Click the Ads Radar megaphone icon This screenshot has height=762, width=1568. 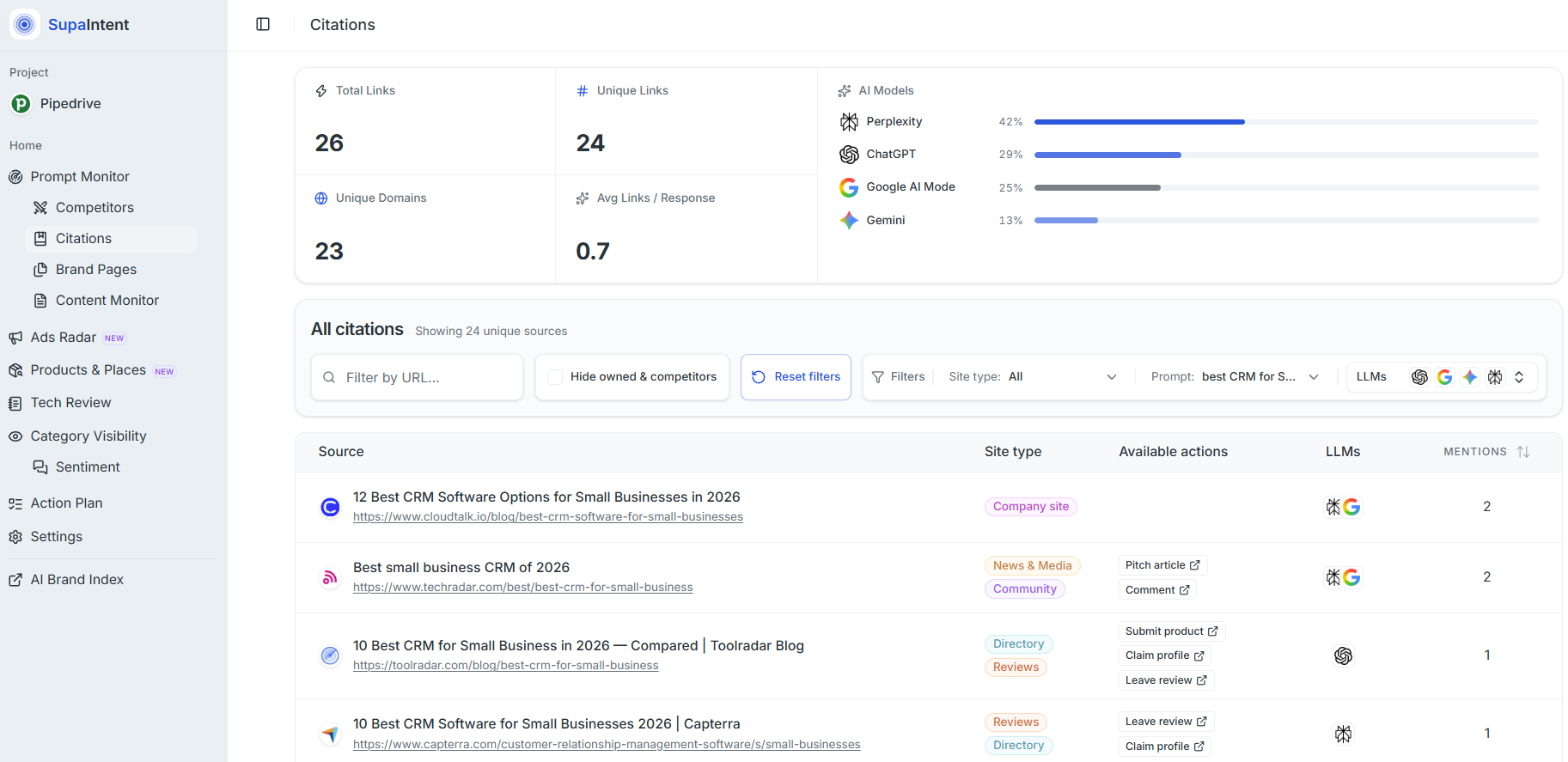pyautogui.click(x=15, y=338)
